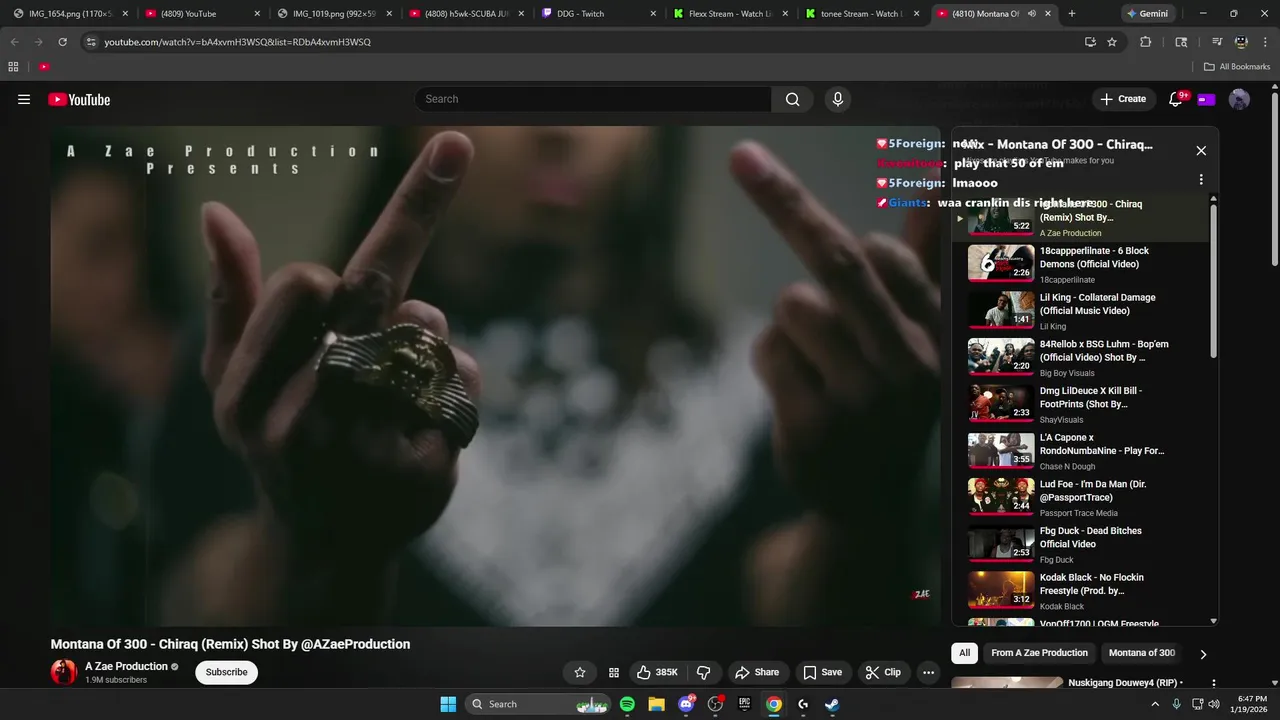Like the video with 385K likes

657,672
